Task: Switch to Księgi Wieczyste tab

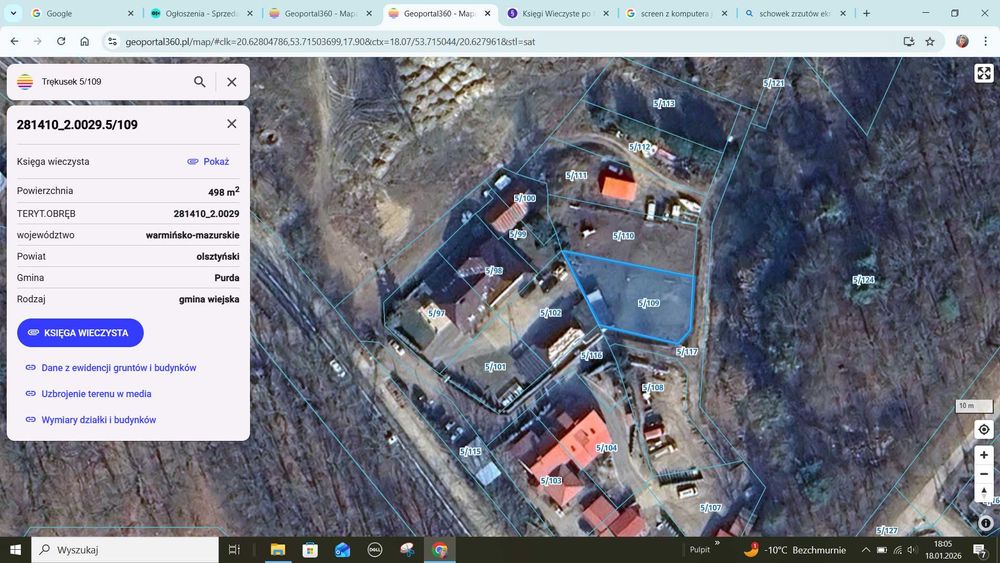Action: 559,13
